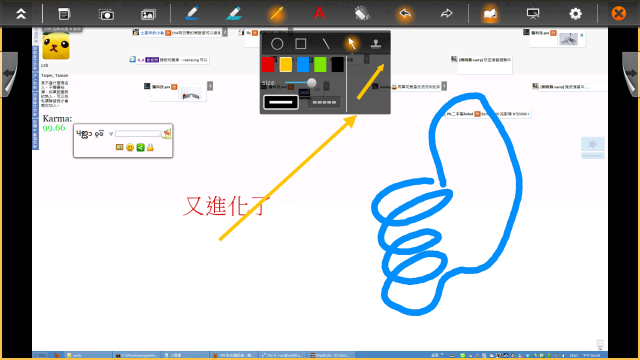640x360 pixels.
Task: Select the dashed line style
Action: [324, 102]
